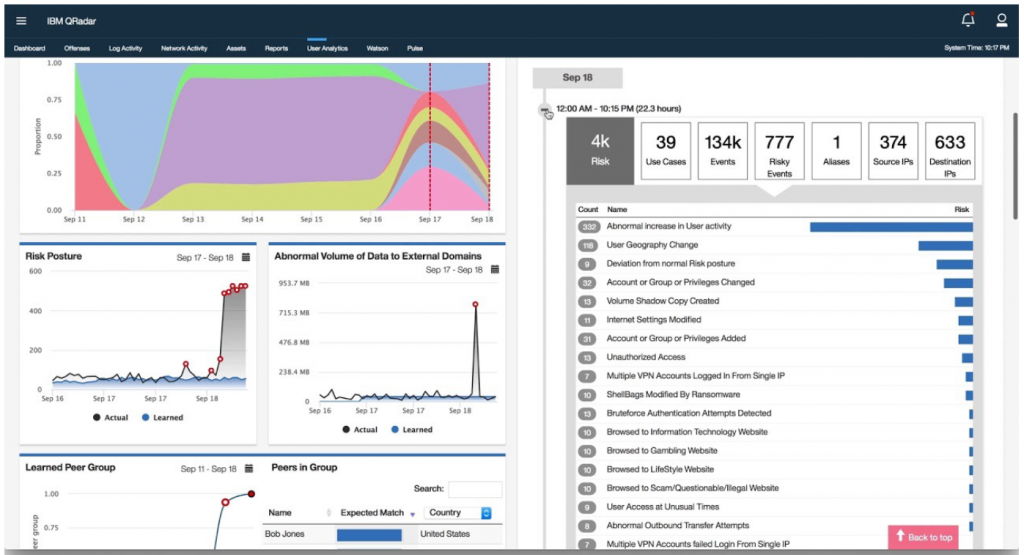Click "User Geography Change" row
This screenshot has width=1024, height=555.
pyautogui.click(x=775, y=246)
